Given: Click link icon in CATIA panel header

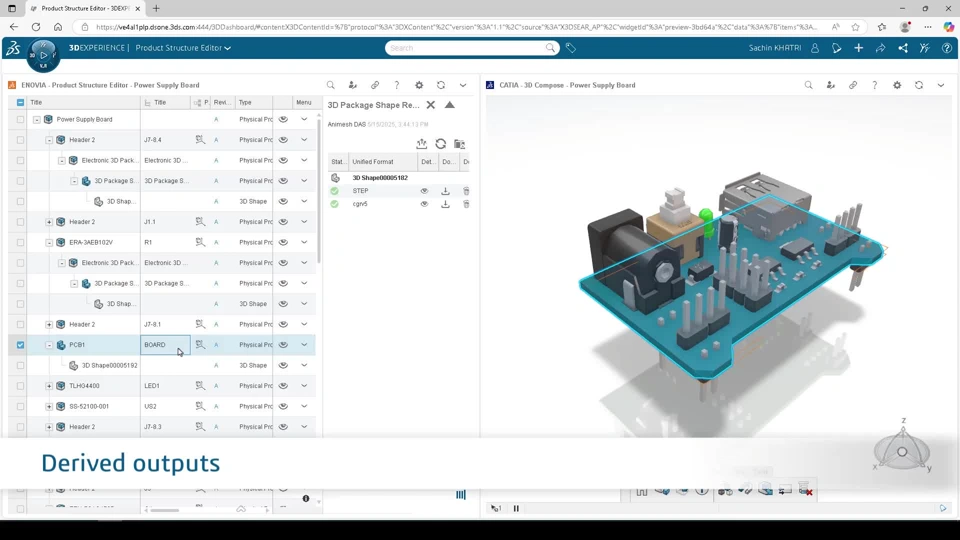Looking at the screenshot, I should click(x=853, y=85).
